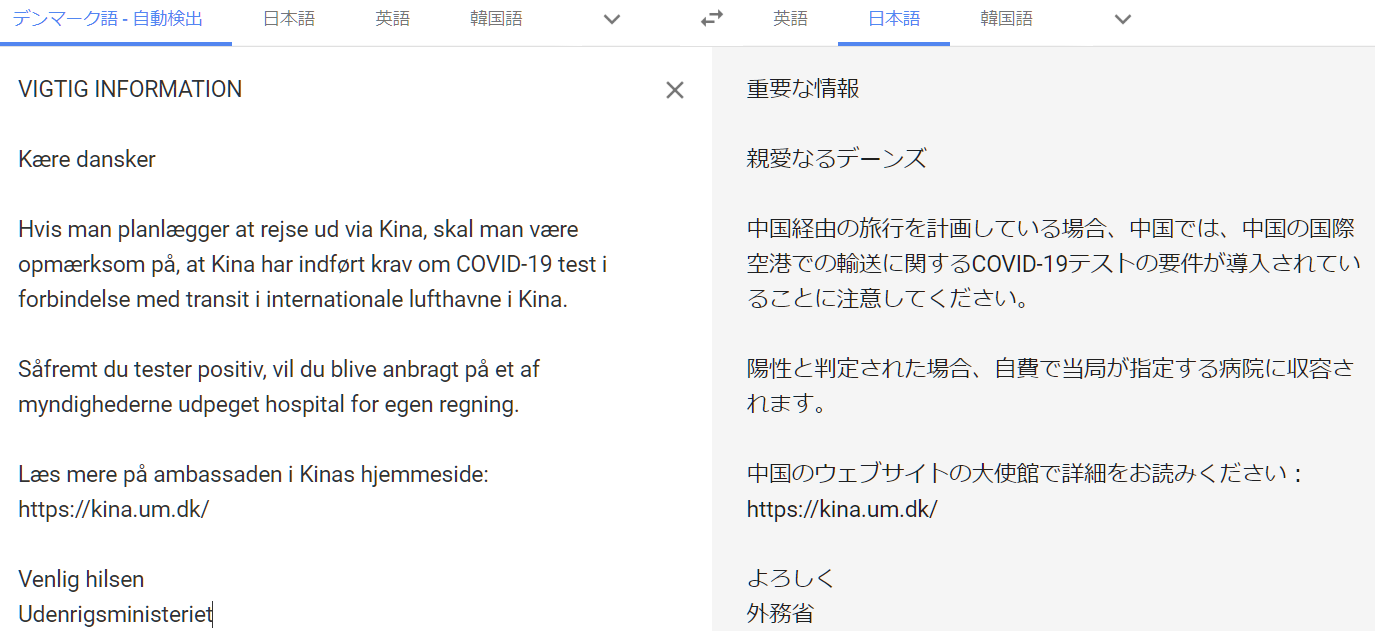
Task: Choose 日本語 as the source language
Action: coord(289,19)
